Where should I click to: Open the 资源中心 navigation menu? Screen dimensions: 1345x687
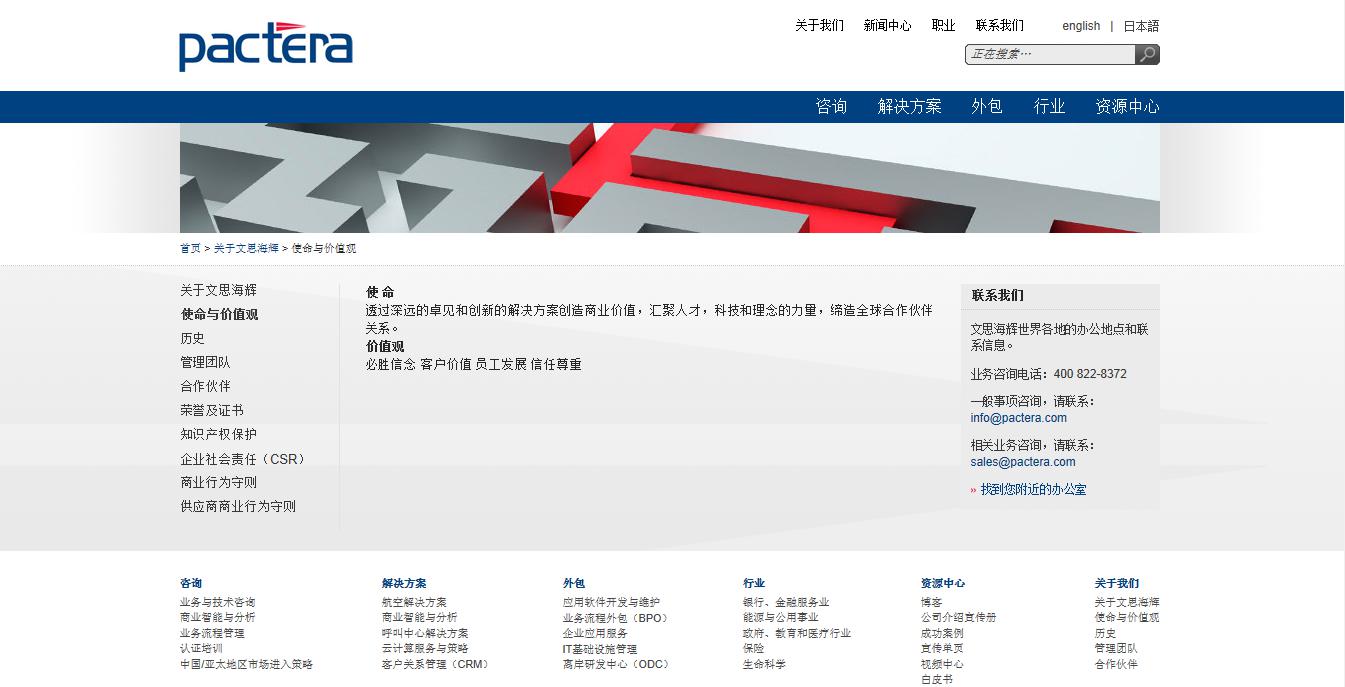[1126, 105]
